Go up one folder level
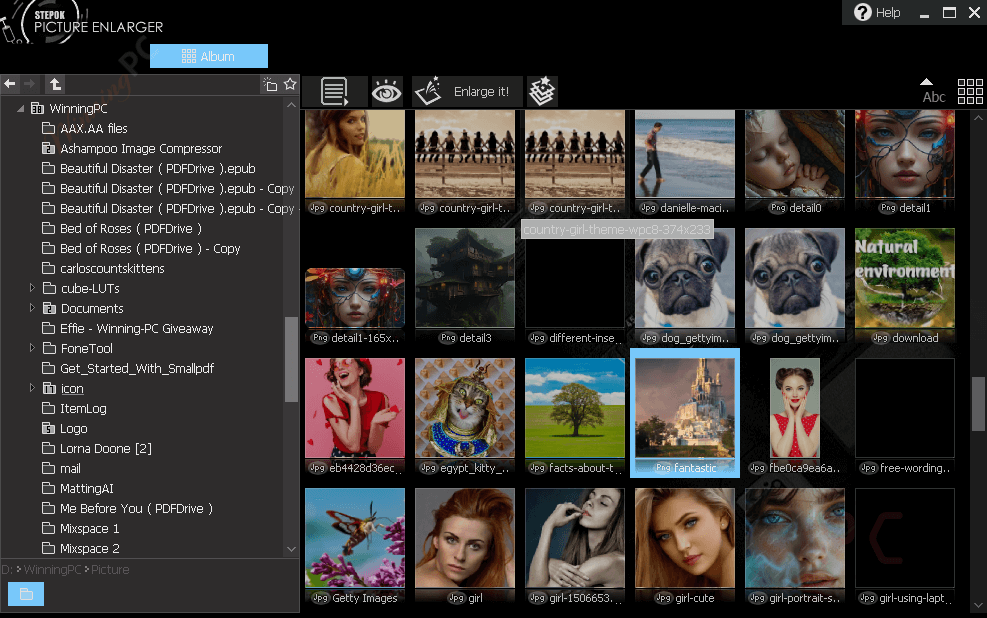This screenshot has height=618, width=987. [x=55, y=85]
